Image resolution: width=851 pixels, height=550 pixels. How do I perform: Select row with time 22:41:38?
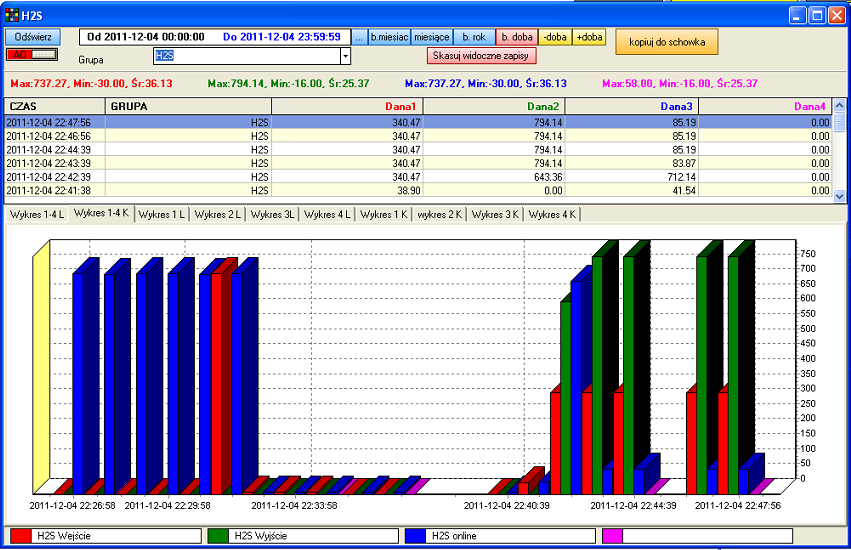(418, 190)
